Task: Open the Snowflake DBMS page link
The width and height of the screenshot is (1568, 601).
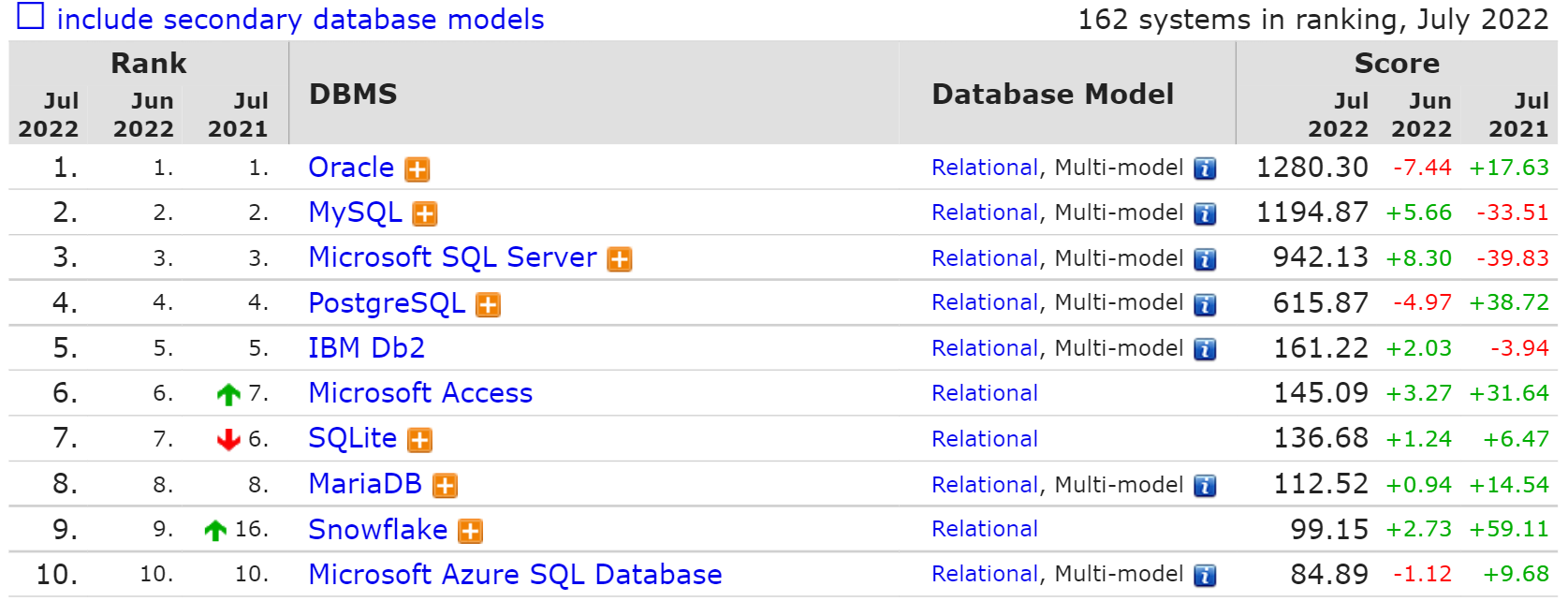Action: 378,529
